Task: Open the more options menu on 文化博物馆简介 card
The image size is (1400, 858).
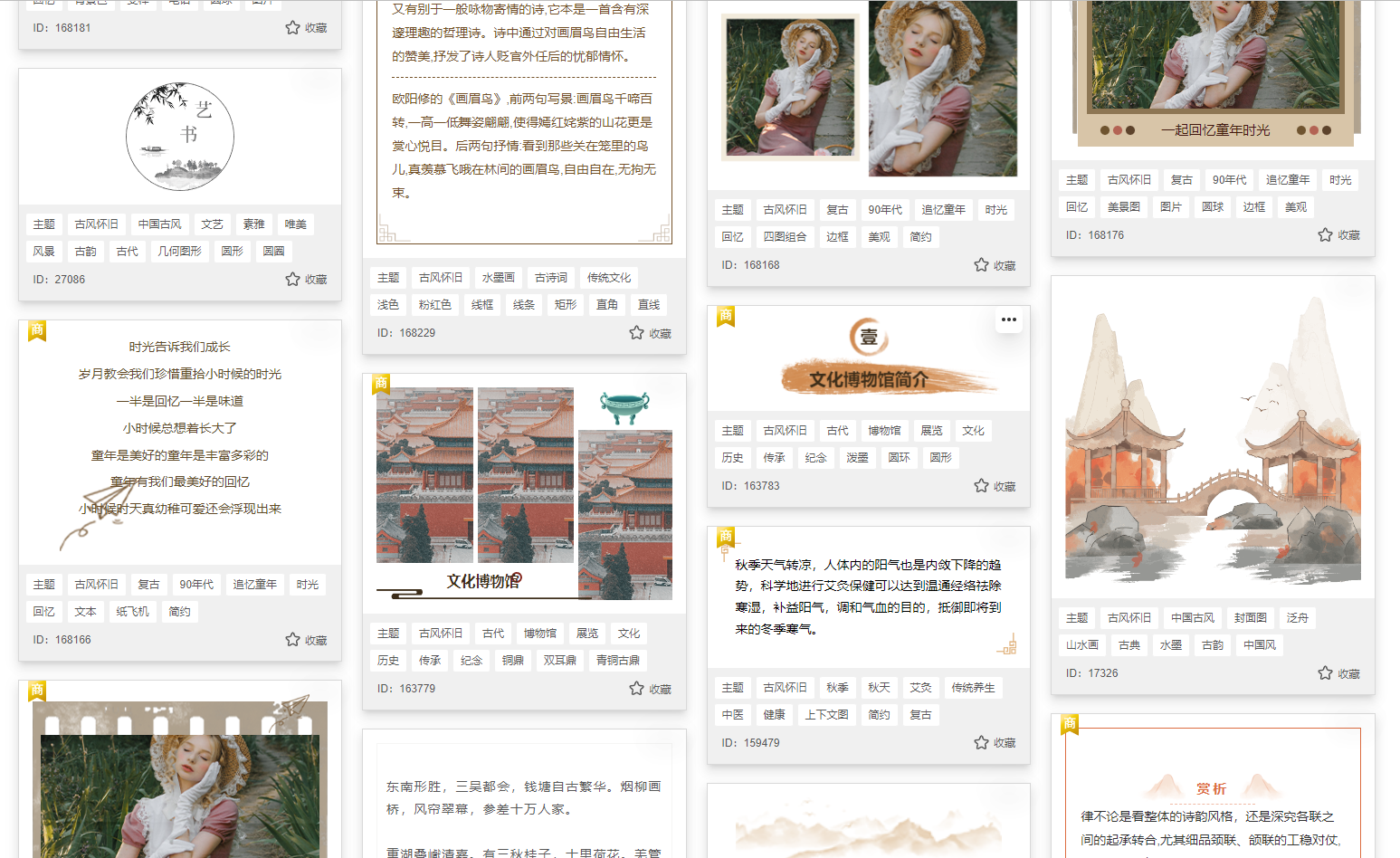Action: click(1009, 319)
